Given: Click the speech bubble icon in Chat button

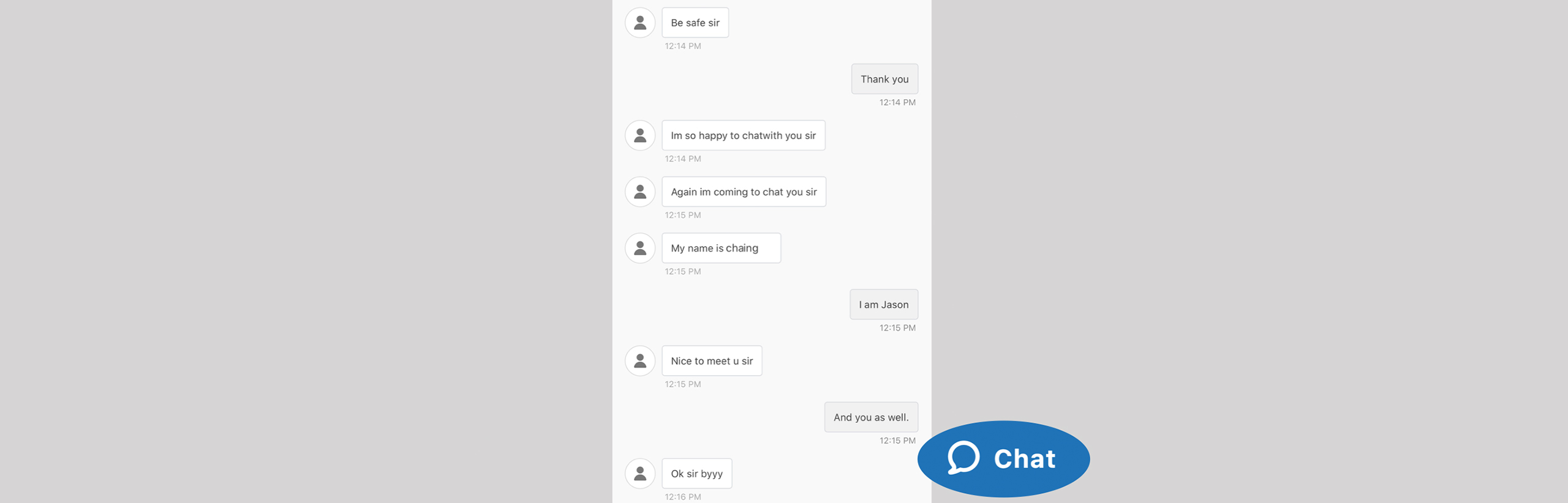Looking at the screenshot, I should tap(963, 458).
